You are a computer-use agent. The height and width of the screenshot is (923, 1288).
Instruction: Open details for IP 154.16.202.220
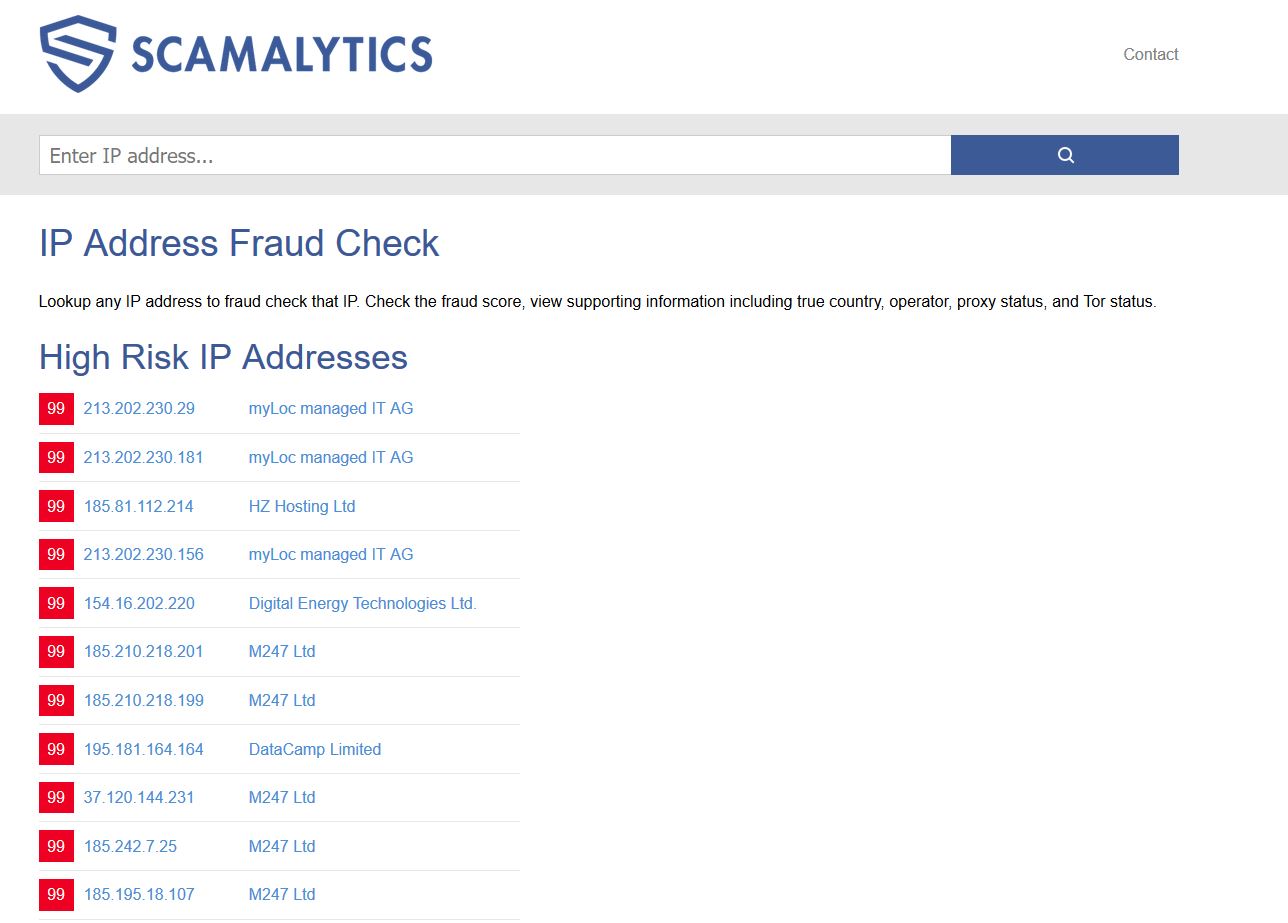pos(139,603)
